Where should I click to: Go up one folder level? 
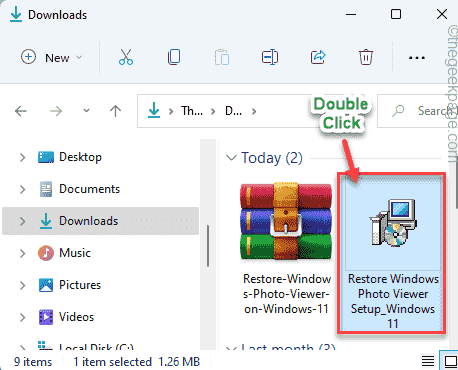115,111
